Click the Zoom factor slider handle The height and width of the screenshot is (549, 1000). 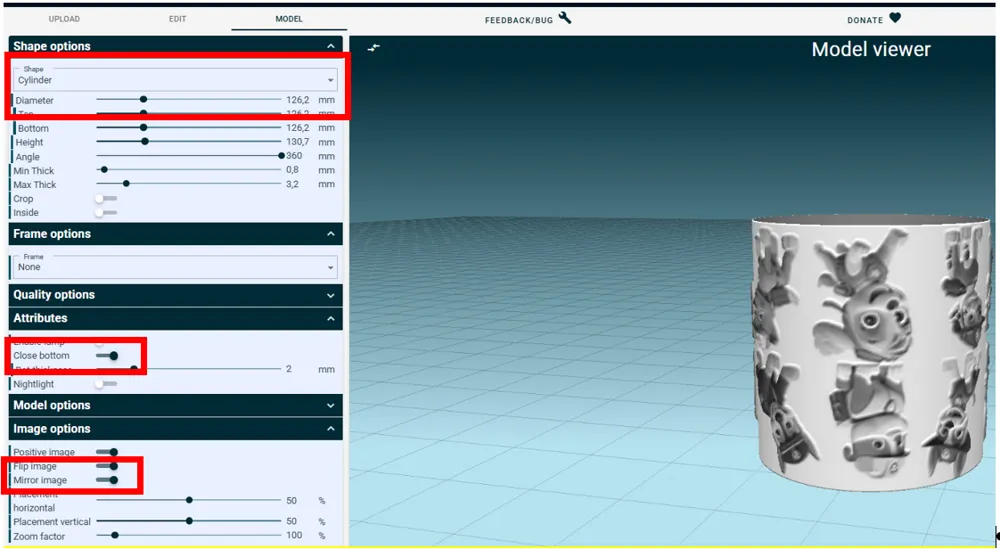pos(115,536)
